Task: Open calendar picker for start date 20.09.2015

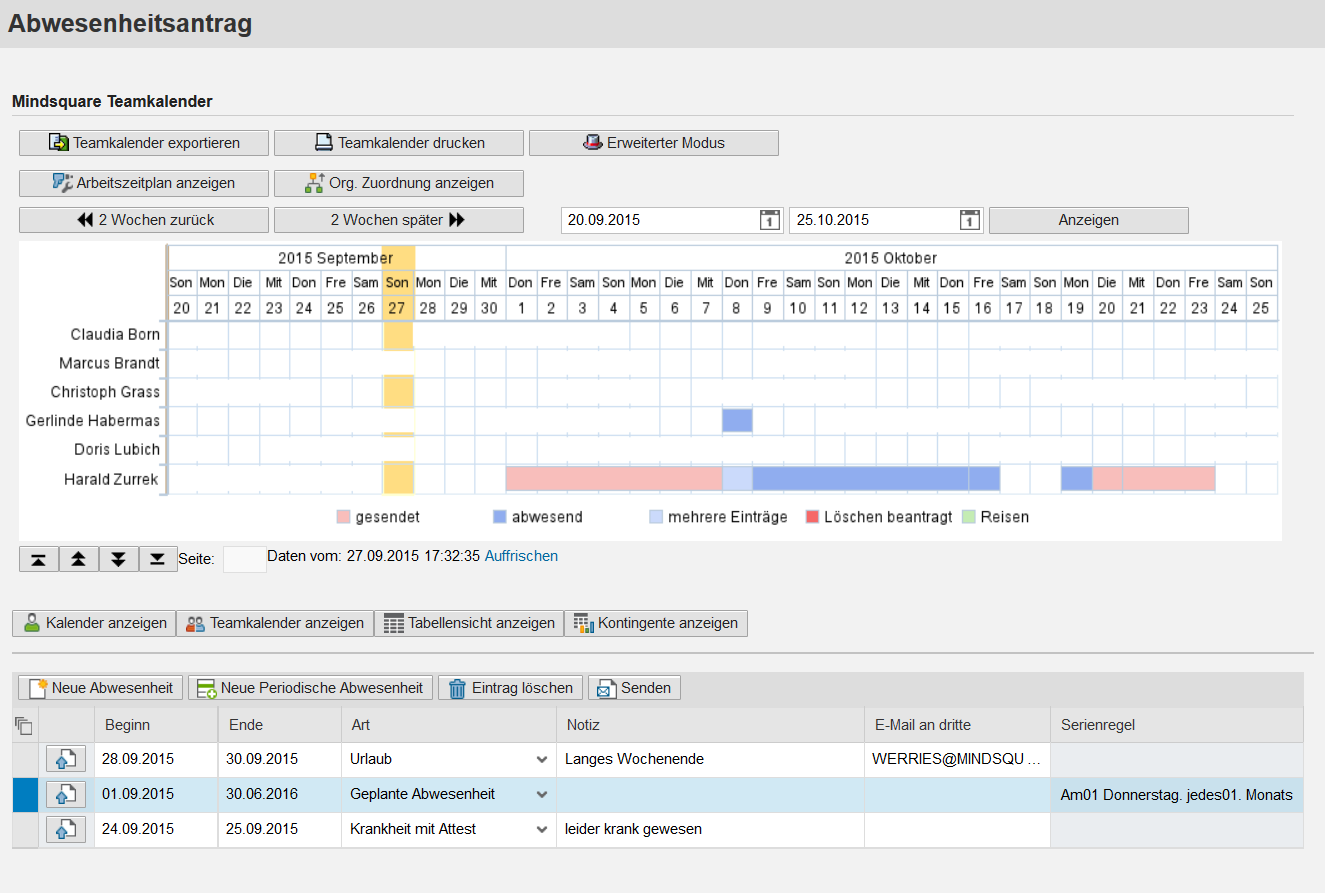Action: click(x=769, y=220)
